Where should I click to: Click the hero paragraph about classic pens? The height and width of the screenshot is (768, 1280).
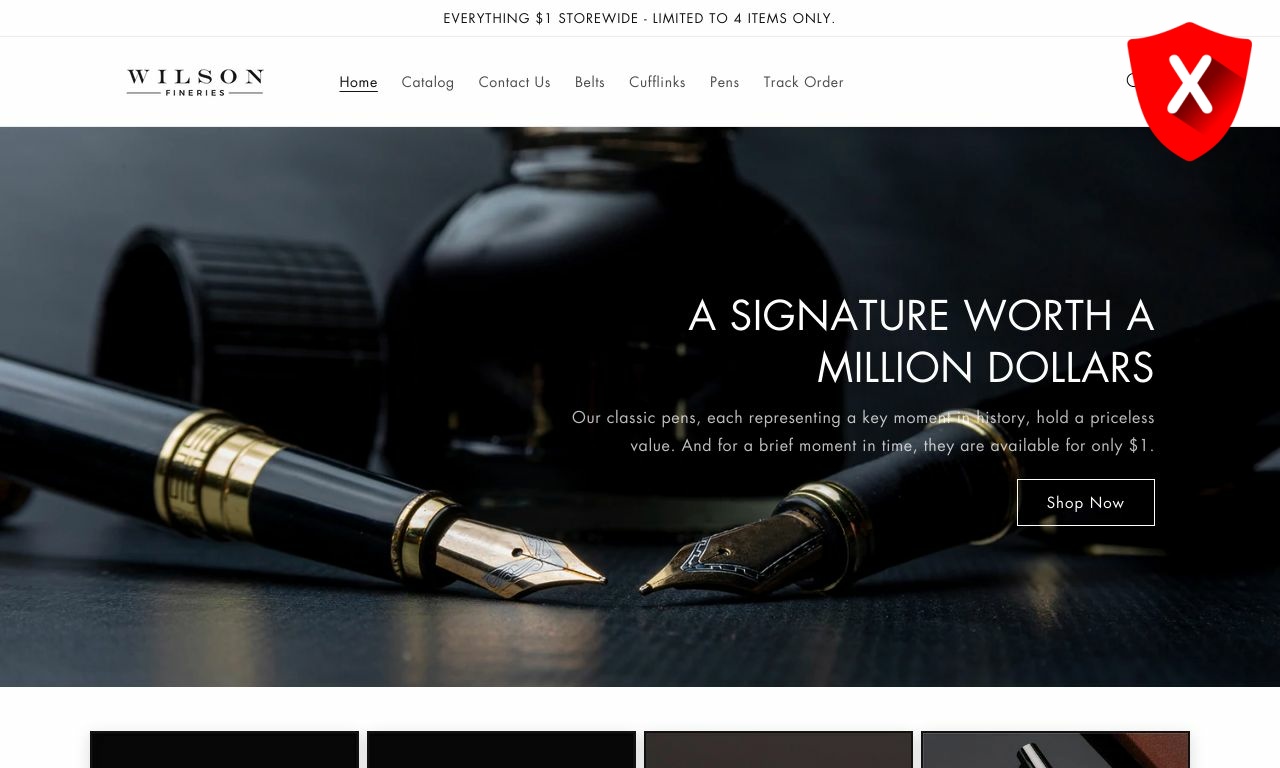[863, 431]
